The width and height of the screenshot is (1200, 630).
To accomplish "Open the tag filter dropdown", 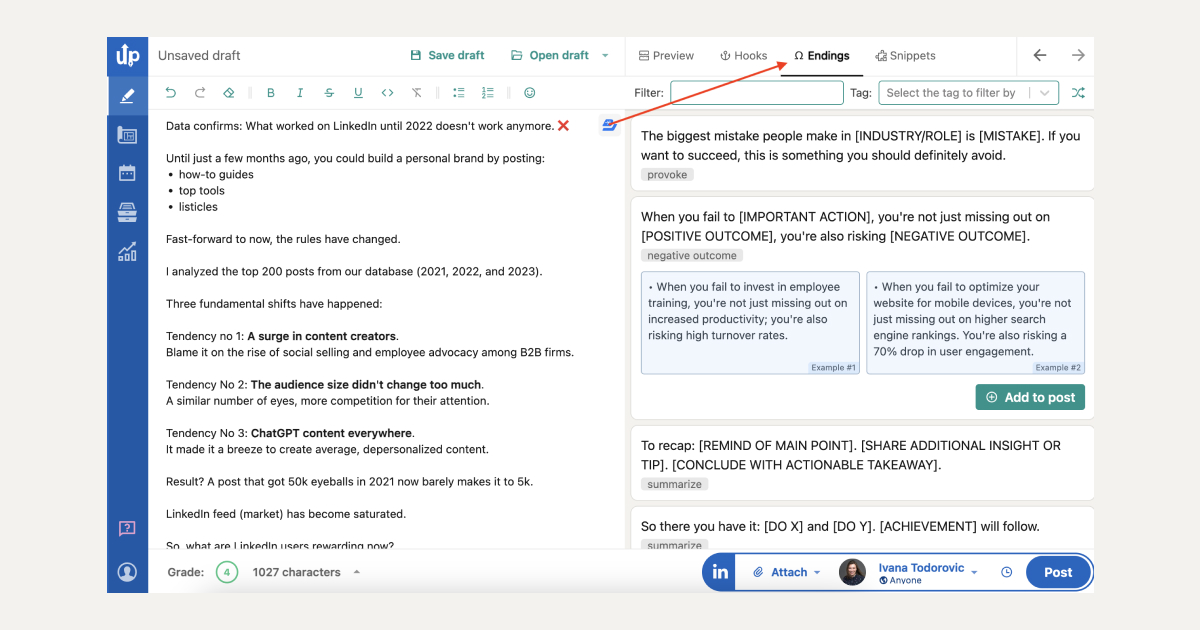I will click(x=966, y=92).
